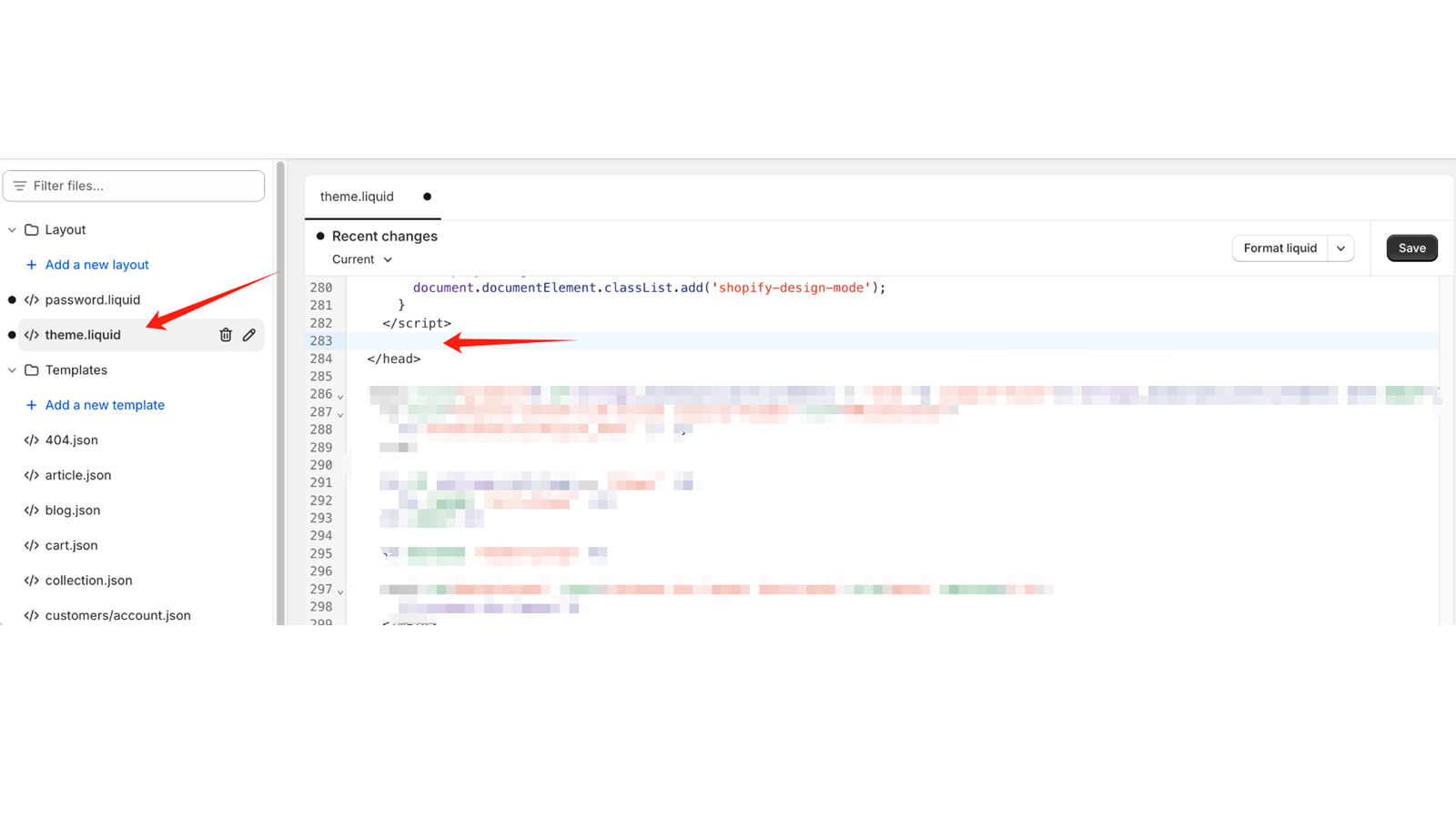Screen dimensions: 1456x819
Task: Click the code icon beside 404.json
Action: (x=32, y=440)
